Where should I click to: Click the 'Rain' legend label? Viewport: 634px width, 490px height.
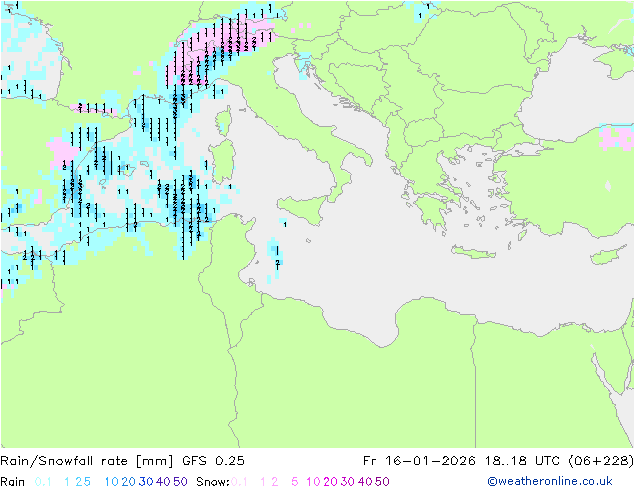13,482
